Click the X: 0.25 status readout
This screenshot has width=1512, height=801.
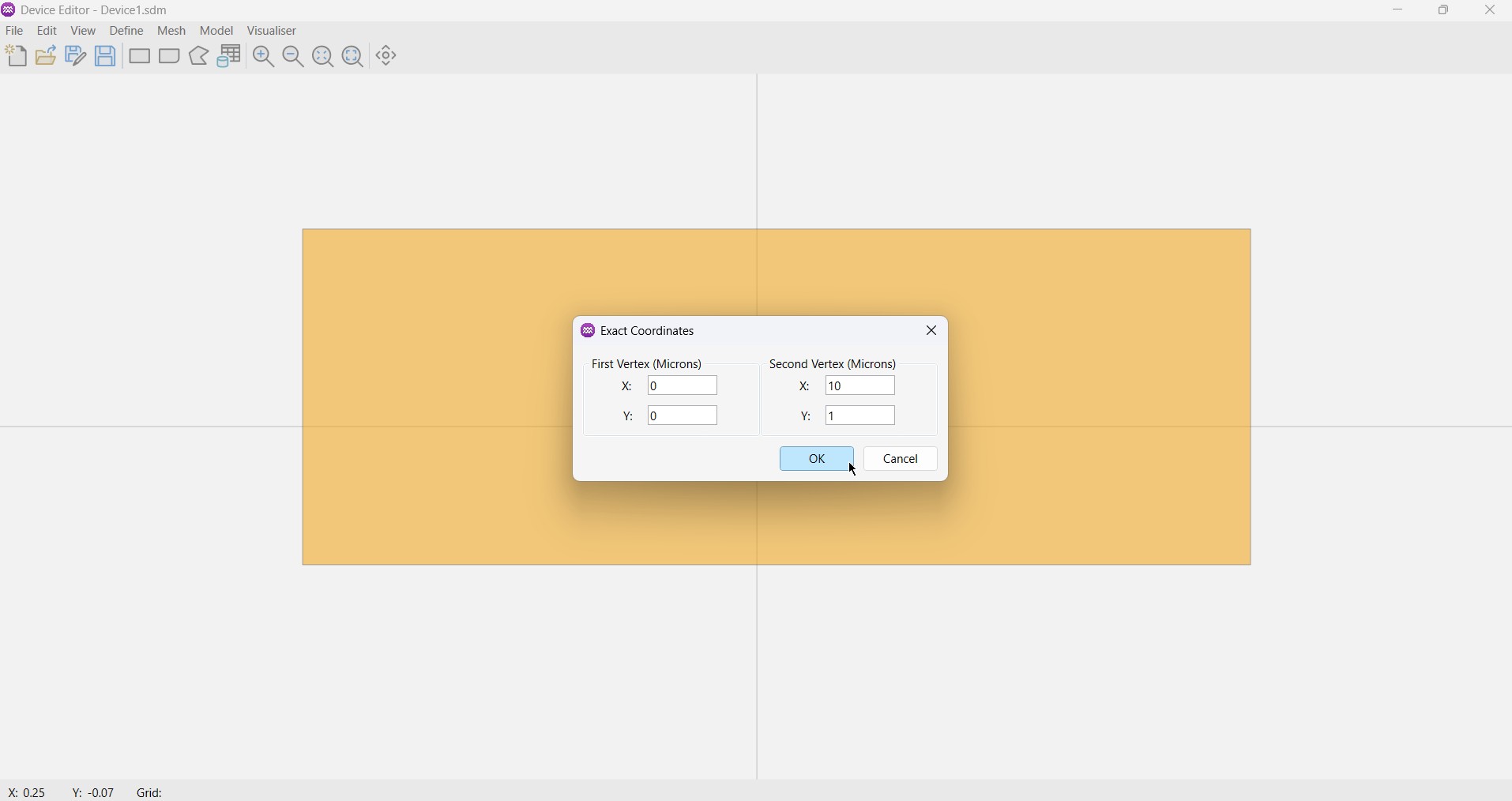(27, 792)
